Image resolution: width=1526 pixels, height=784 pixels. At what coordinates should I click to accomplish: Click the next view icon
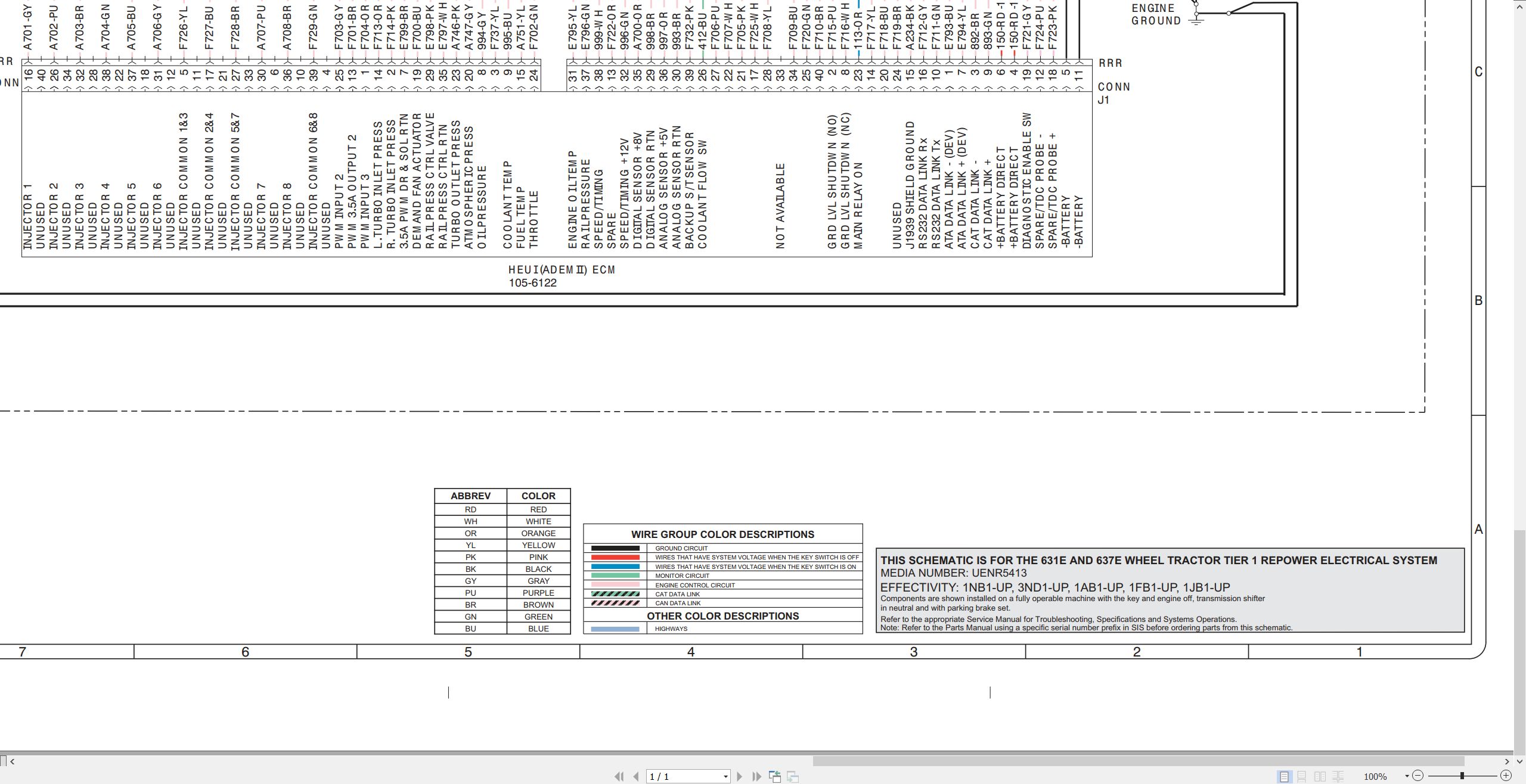point(793,776)
